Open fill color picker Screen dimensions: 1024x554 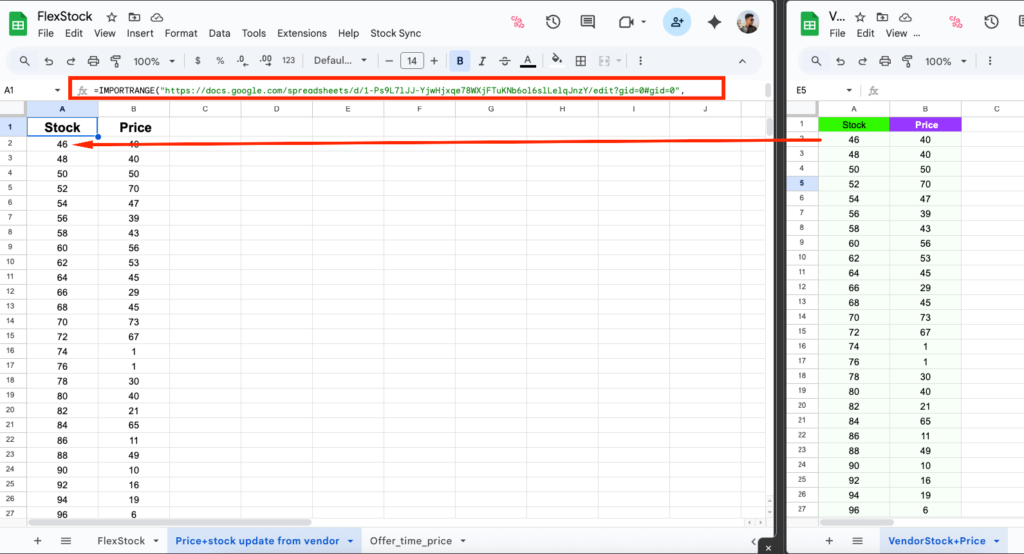pos(556,61)
